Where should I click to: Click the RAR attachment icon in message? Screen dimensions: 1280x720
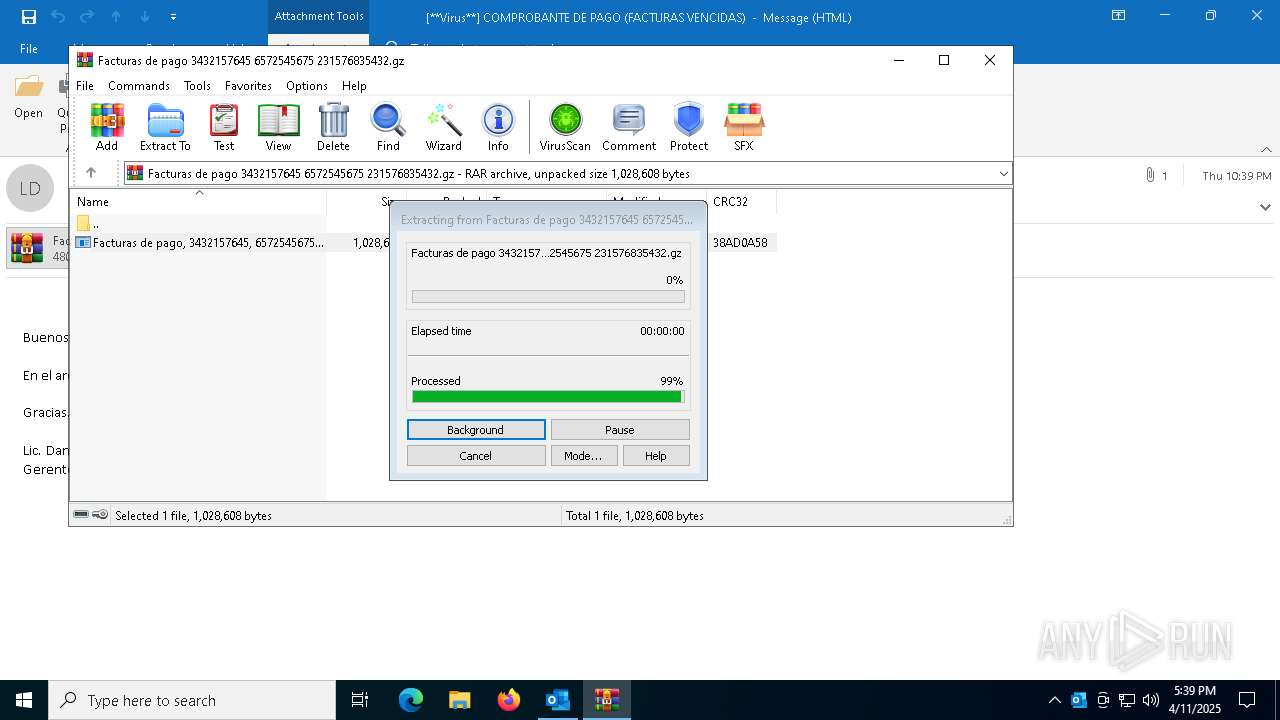27,248
